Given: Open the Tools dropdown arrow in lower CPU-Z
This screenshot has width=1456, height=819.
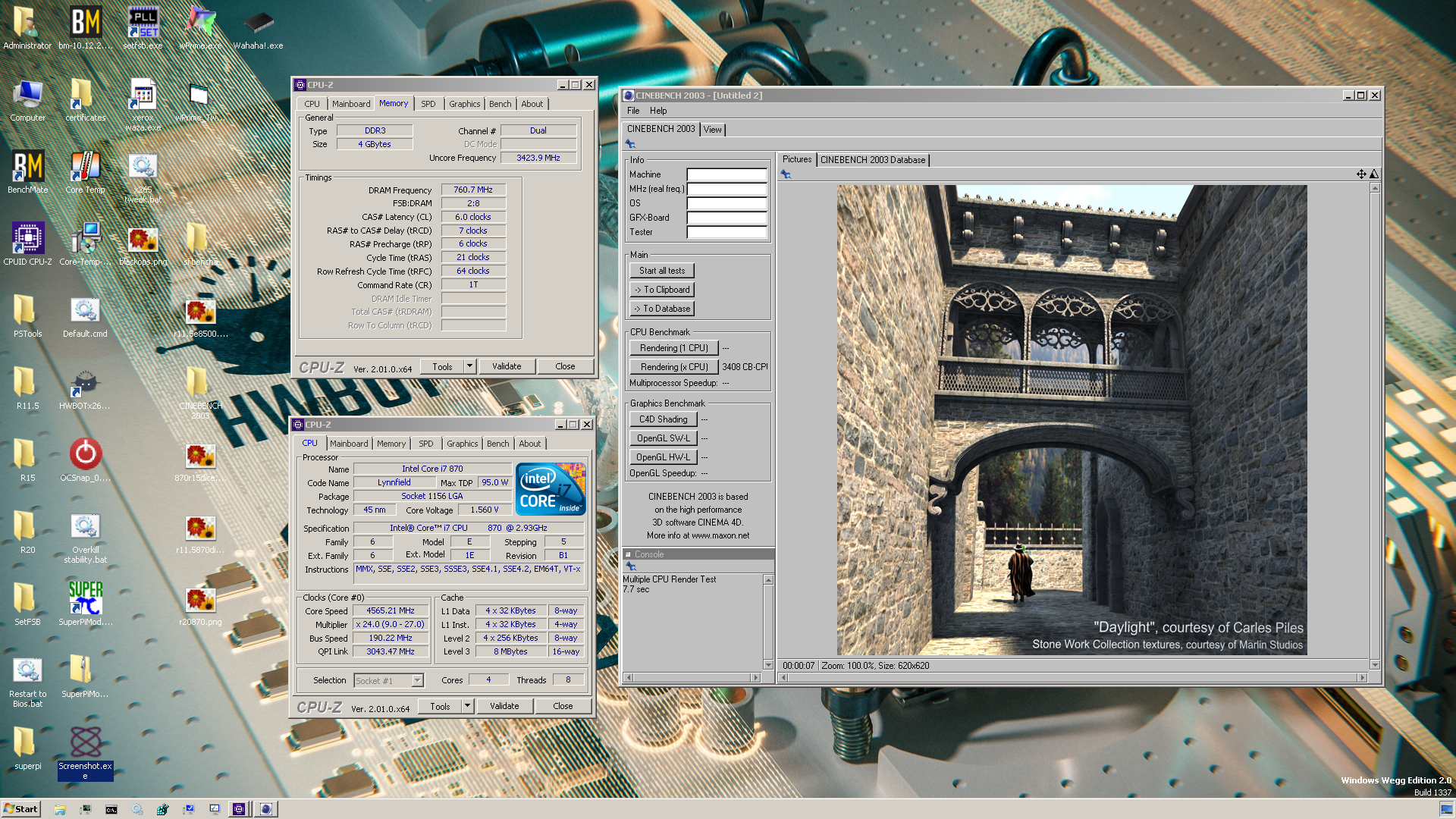Looking at the screenshot, I should point(467,706).
